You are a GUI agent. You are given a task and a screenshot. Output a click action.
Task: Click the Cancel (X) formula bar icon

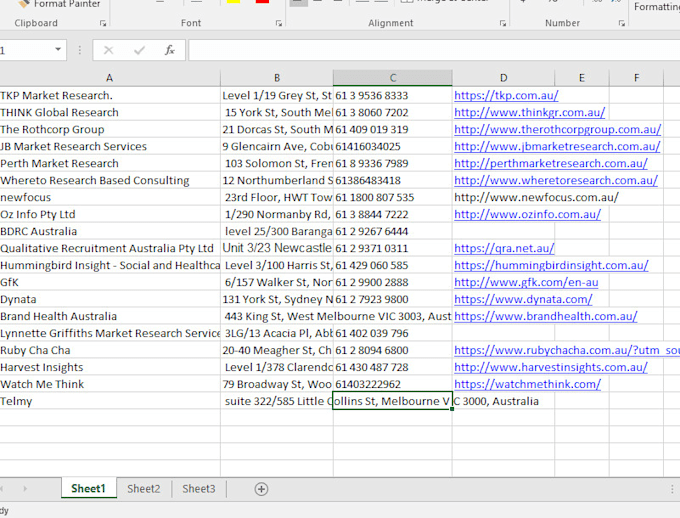[x=108, y=50]
